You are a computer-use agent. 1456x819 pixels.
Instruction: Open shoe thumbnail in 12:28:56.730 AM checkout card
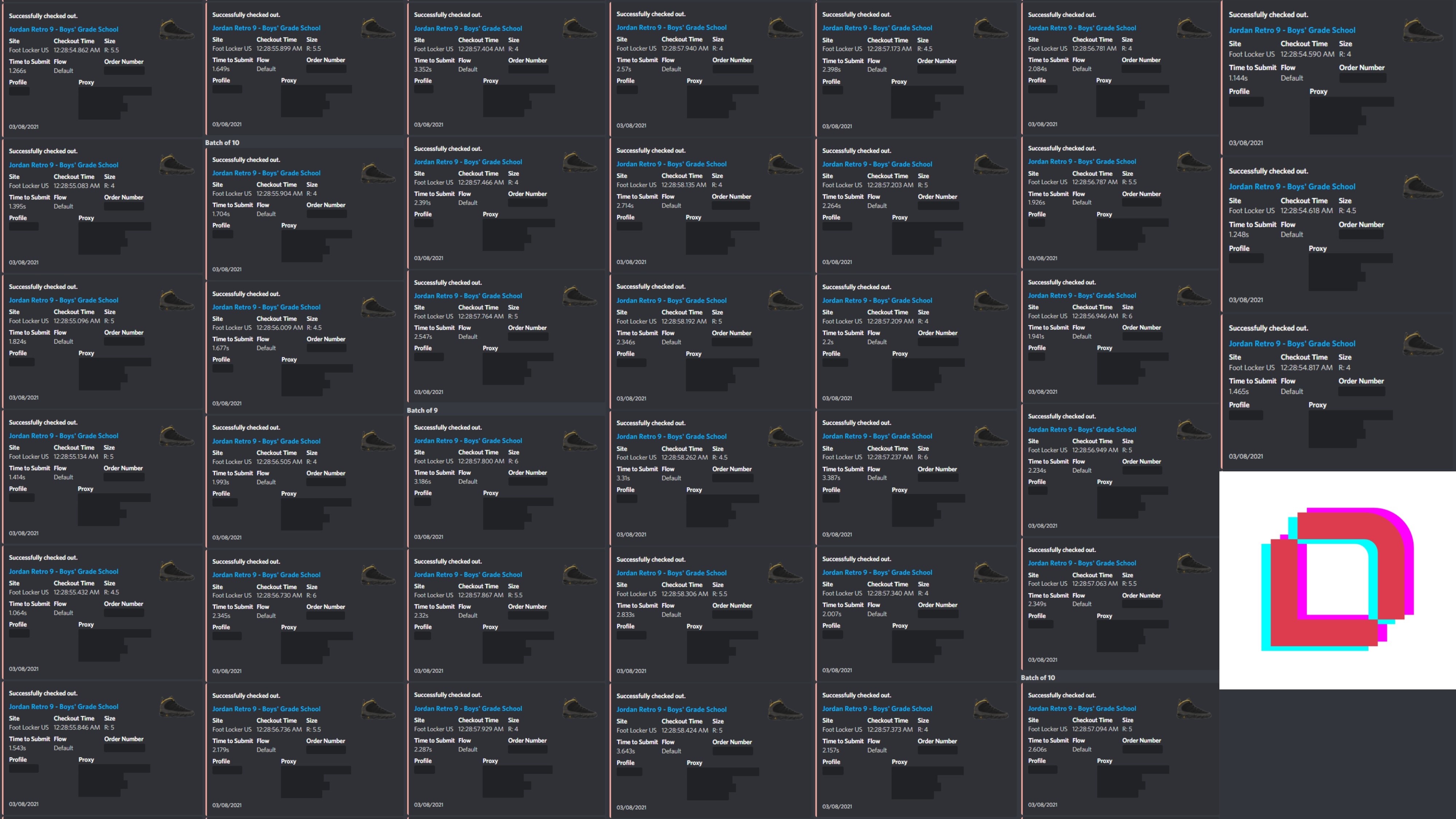(379, 575)
